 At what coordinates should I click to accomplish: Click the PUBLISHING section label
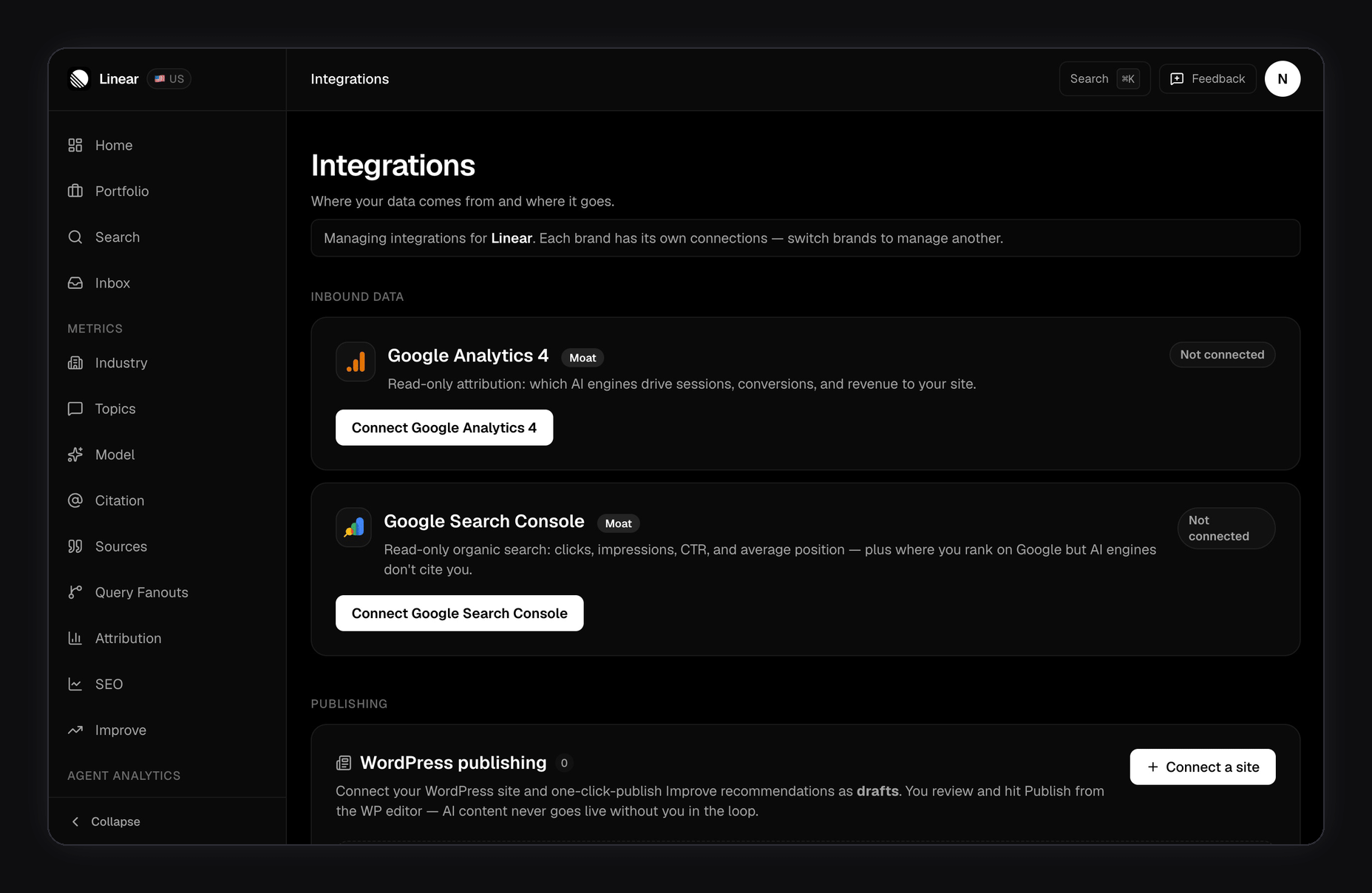click(x=349, y=704)
